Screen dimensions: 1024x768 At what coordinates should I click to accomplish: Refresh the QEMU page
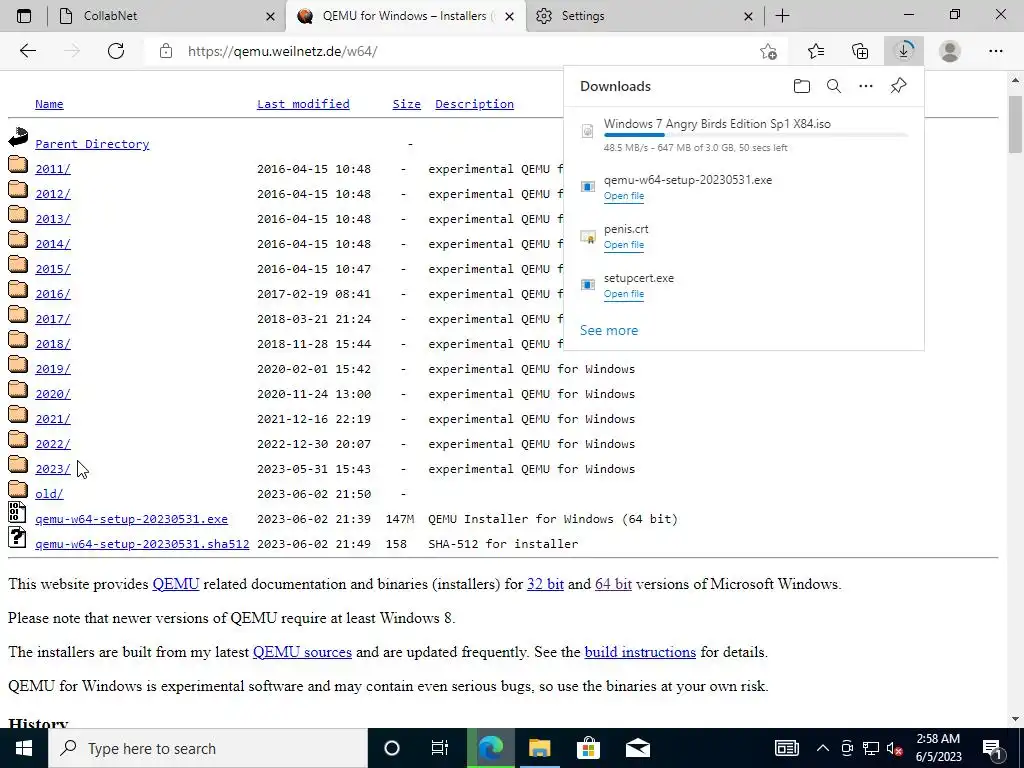116,51
